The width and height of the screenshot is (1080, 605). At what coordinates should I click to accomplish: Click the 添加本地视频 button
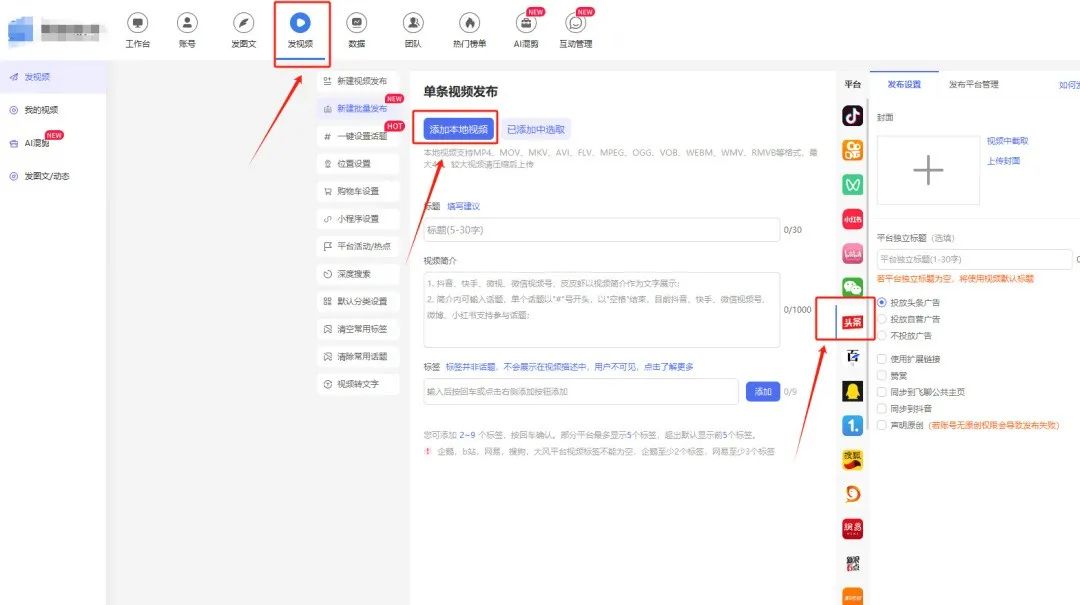pos(458,129)
